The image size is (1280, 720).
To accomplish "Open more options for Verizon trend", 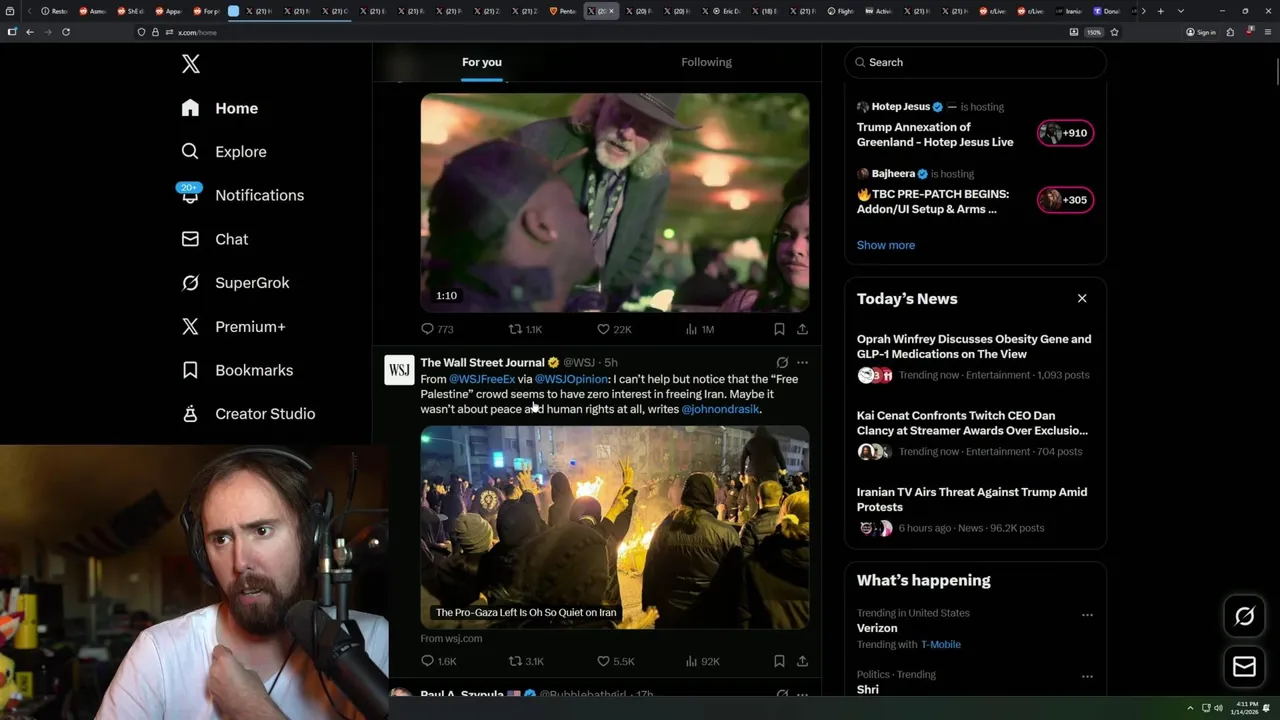I will coord(1087,615).
